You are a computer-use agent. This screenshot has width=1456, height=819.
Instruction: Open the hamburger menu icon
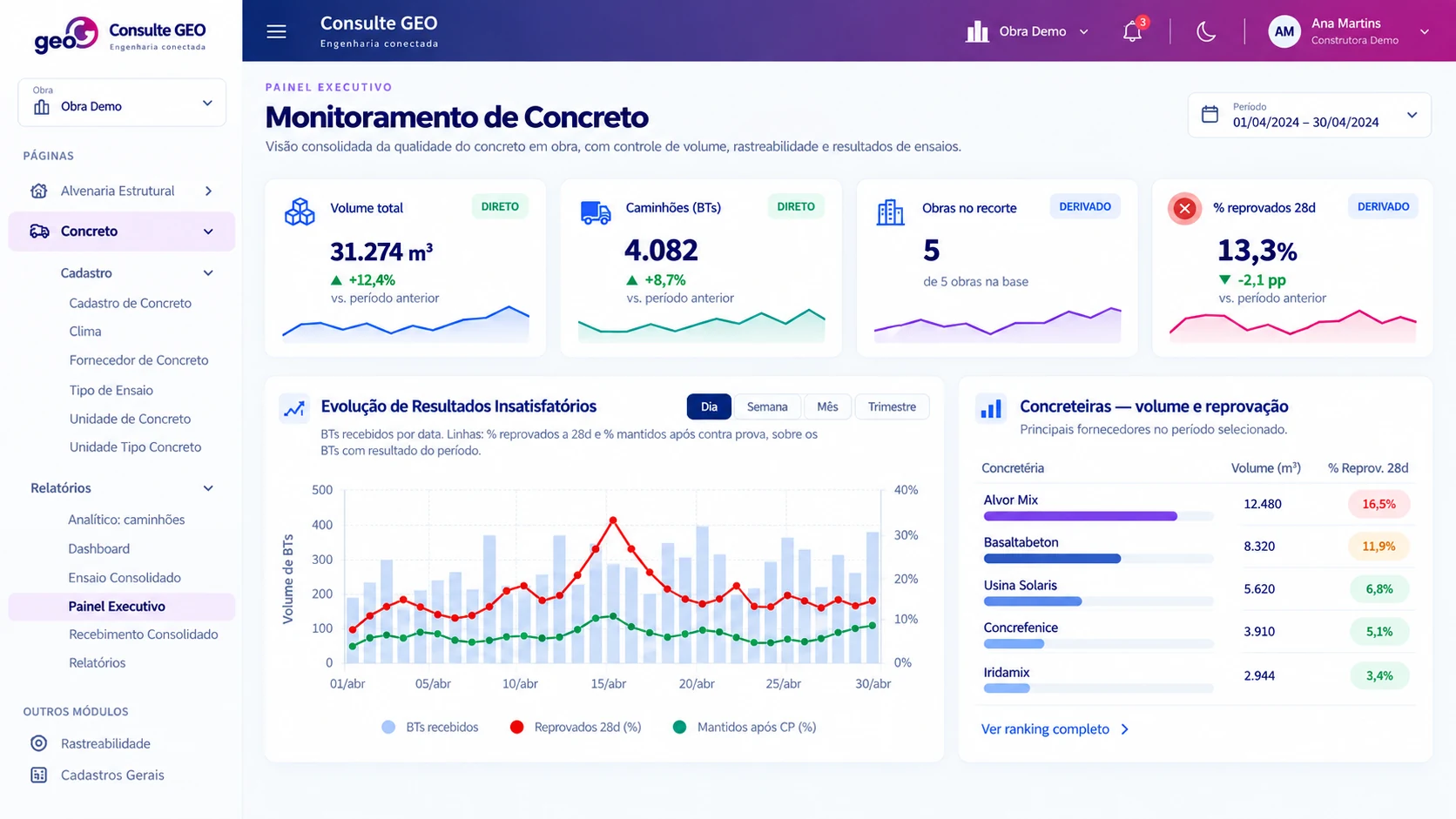276,31
